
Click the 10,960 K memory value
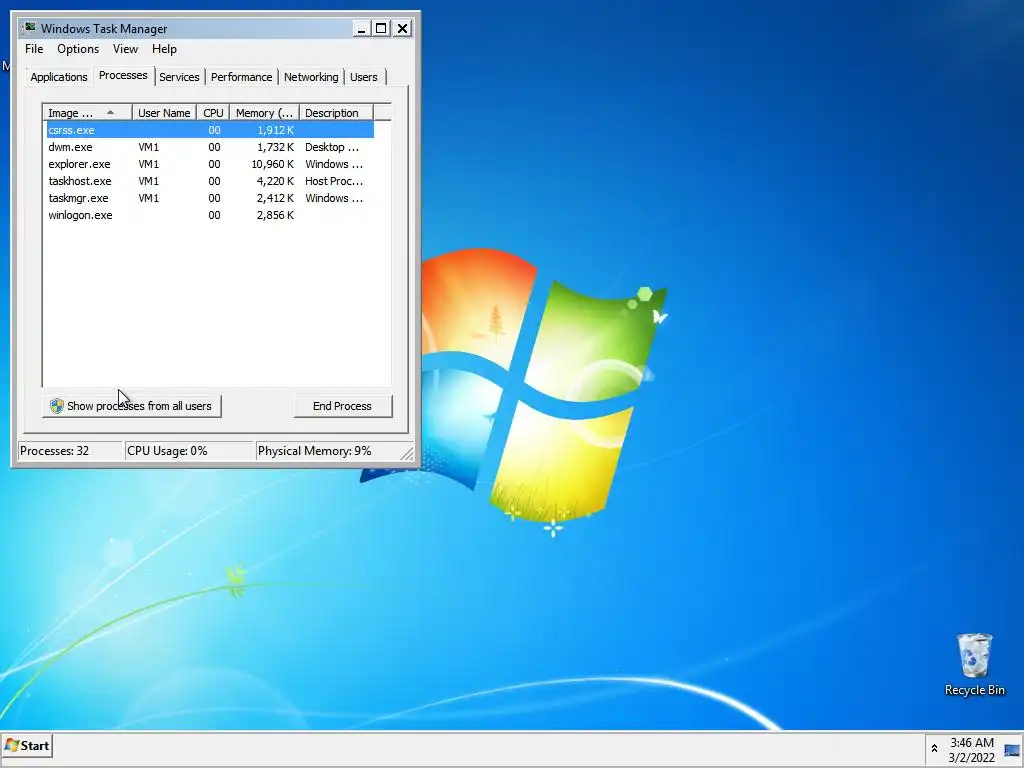pyautogui.click(x=272, y=164)
